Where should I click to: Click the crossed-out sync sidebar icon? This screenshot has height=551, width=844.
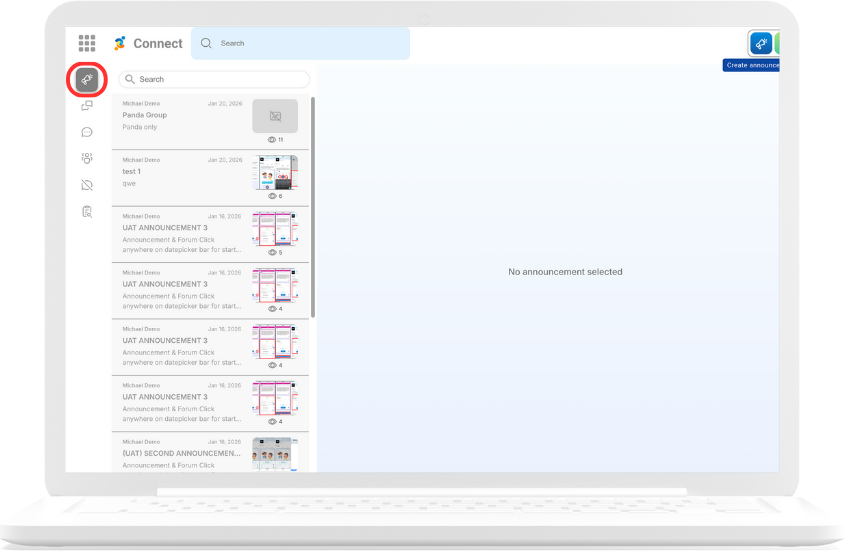(x=87, y=185)
